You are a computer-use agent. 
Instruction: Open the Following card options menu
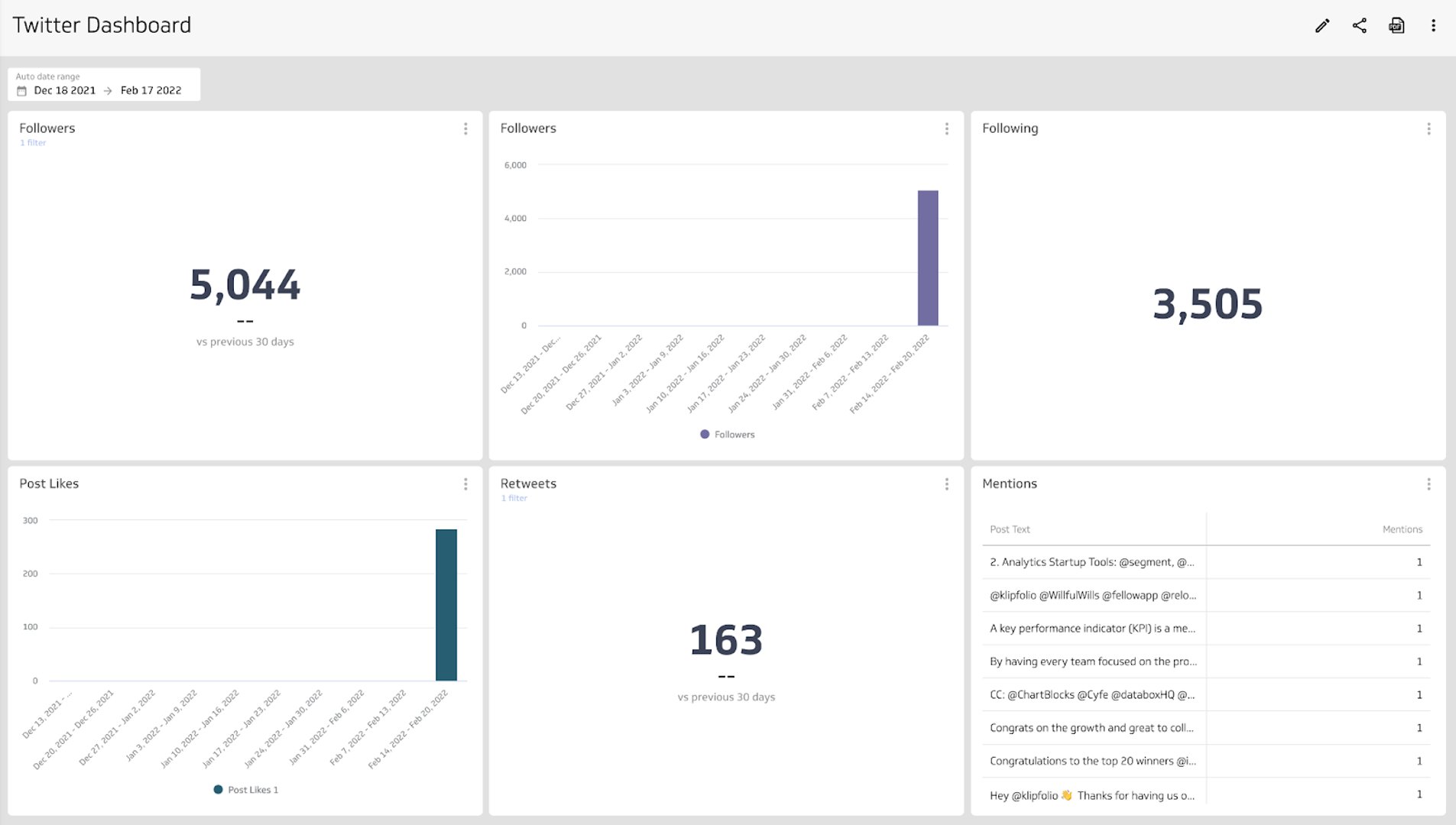(x=1428, y=129)
